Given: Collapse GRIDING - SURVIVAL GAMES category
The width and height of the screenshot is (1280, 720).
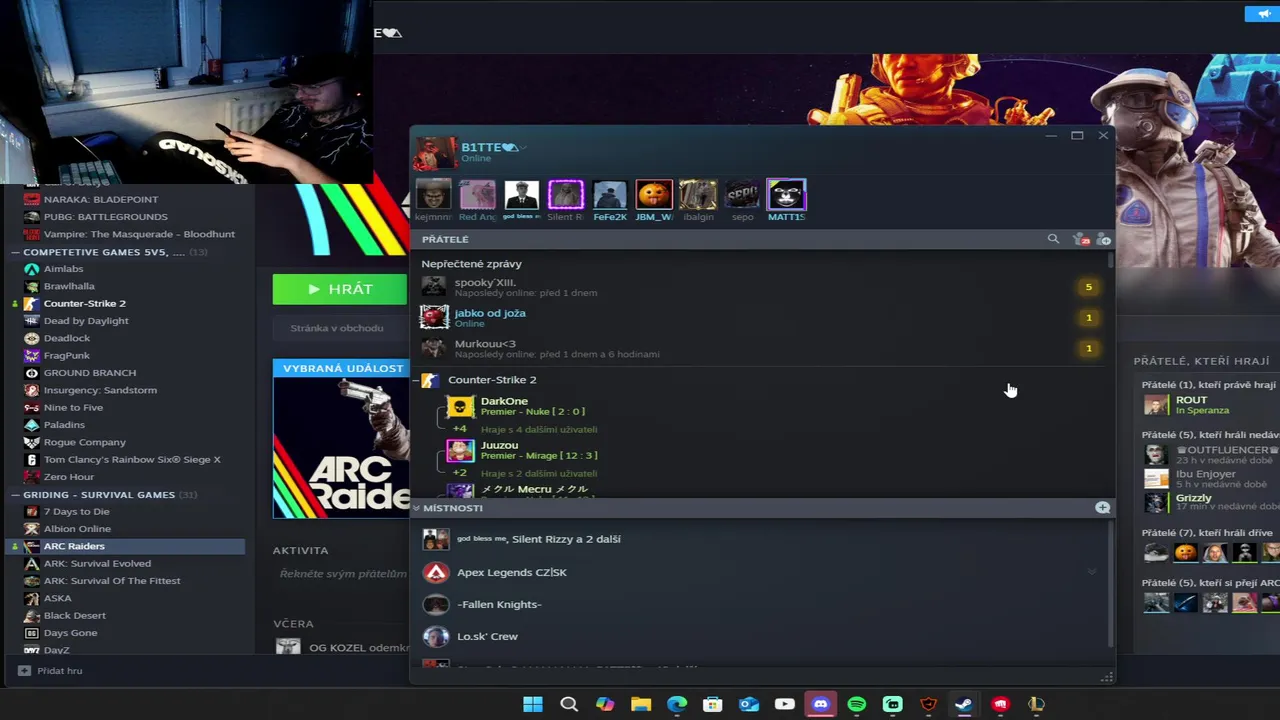Looking at the screenshot, I should point(16,494).
